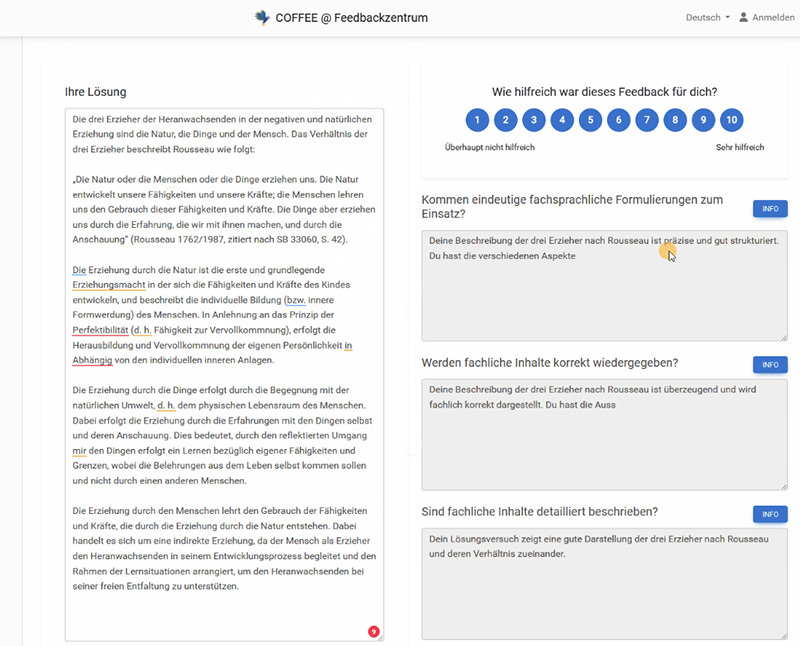Click the Sehr hilfreich label
800x646 pixels.
[x=740, y=147]
